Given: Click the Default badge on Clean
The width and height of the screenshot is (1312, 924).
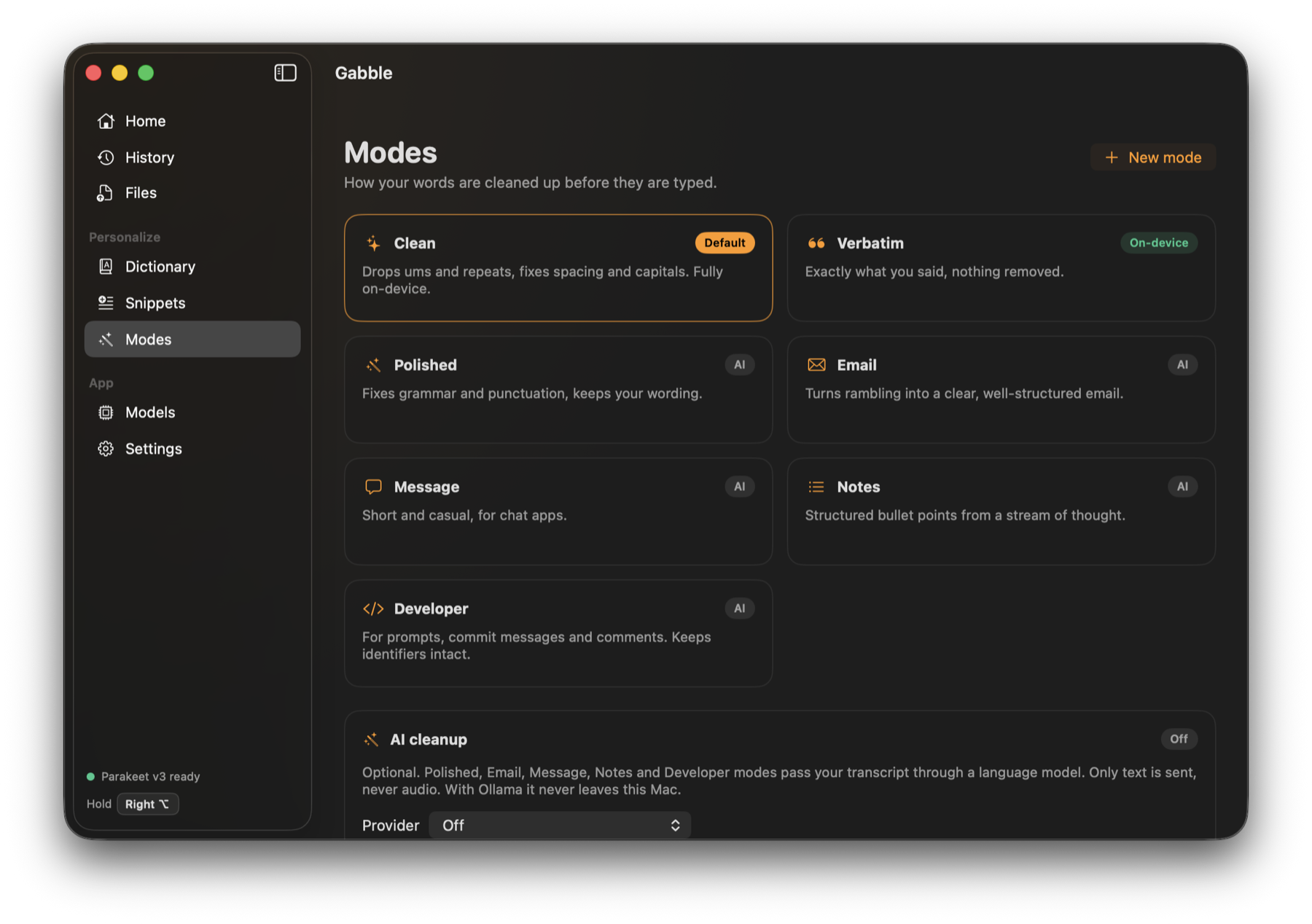Looking at the screenshot, I should pos(725,243).
